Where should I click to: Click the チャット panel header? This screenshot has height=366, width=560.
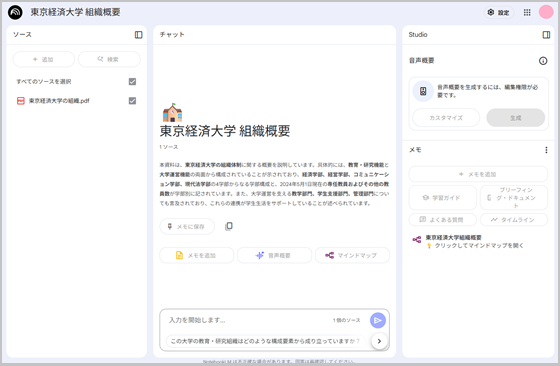click(172, 35)
